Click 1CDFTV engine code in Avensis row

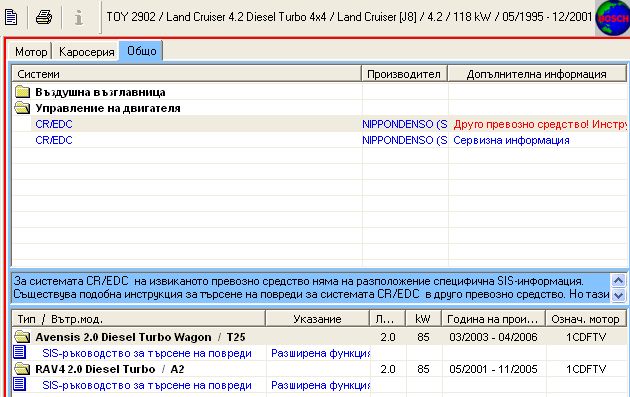[x=586, y=337]
